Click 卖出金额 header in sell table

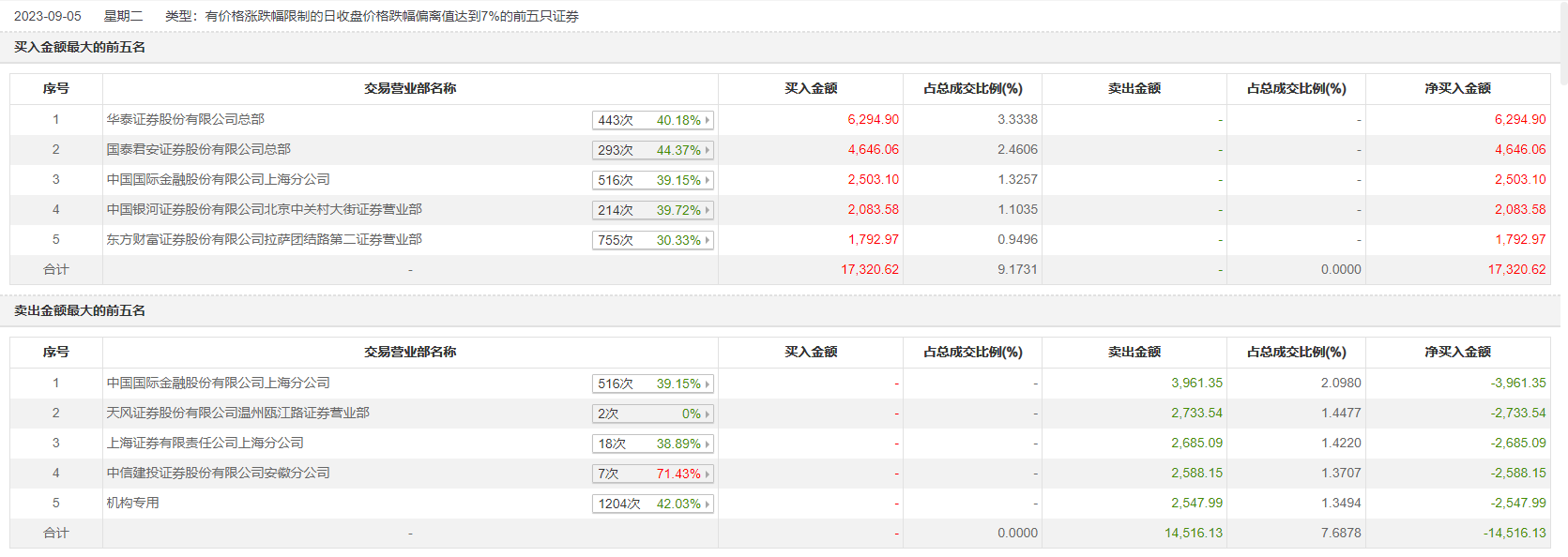click(x=1134, y=352)
